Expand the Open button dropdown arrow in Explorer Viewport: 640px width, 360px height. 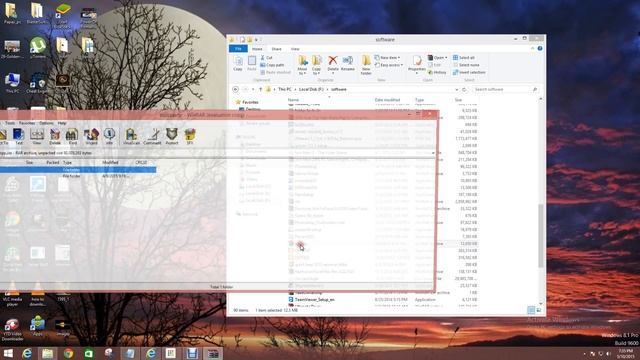point(446,58)
